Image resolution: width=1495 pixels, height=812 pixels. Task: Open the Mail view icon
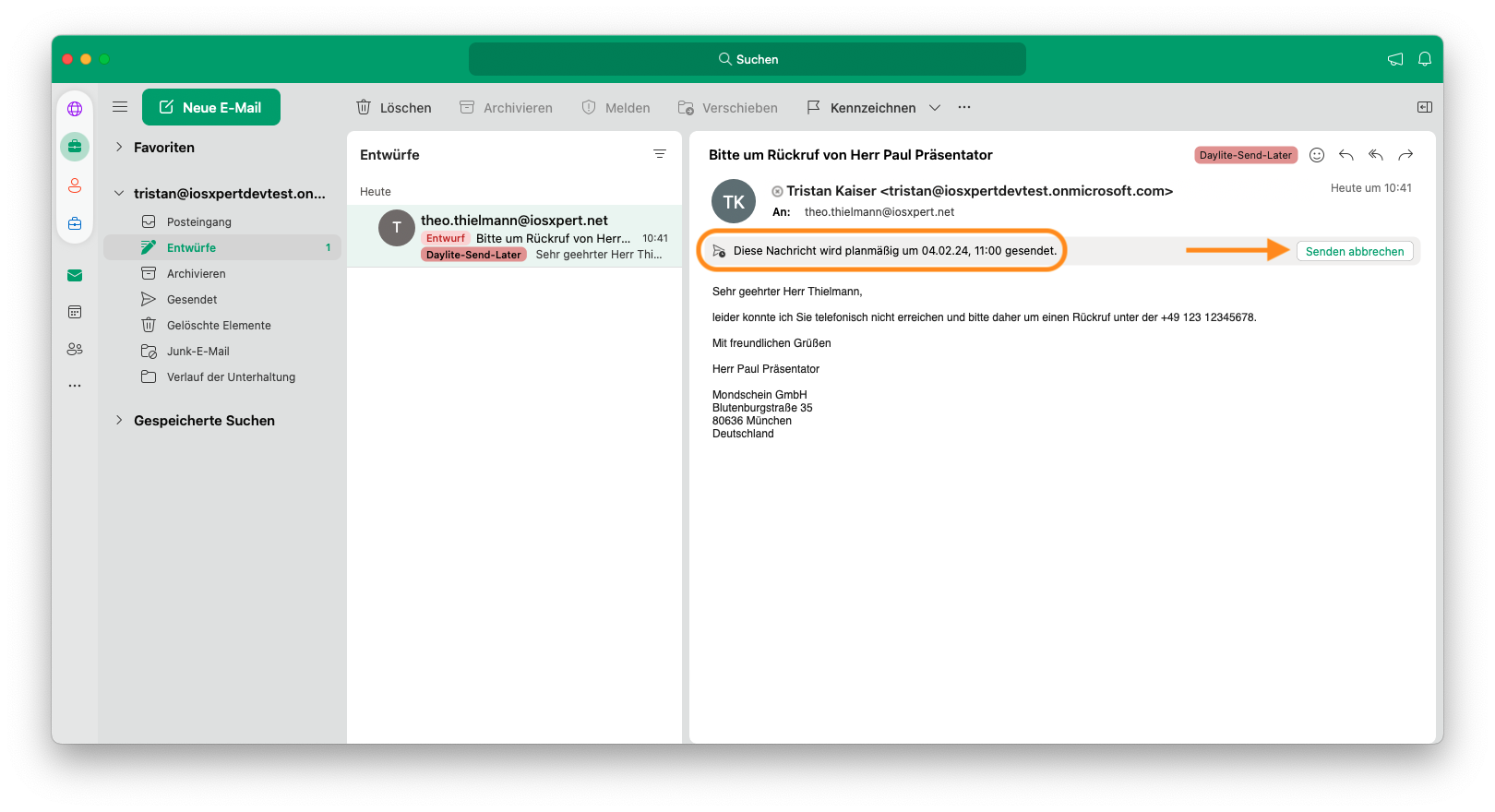click(x=75, y=275)
